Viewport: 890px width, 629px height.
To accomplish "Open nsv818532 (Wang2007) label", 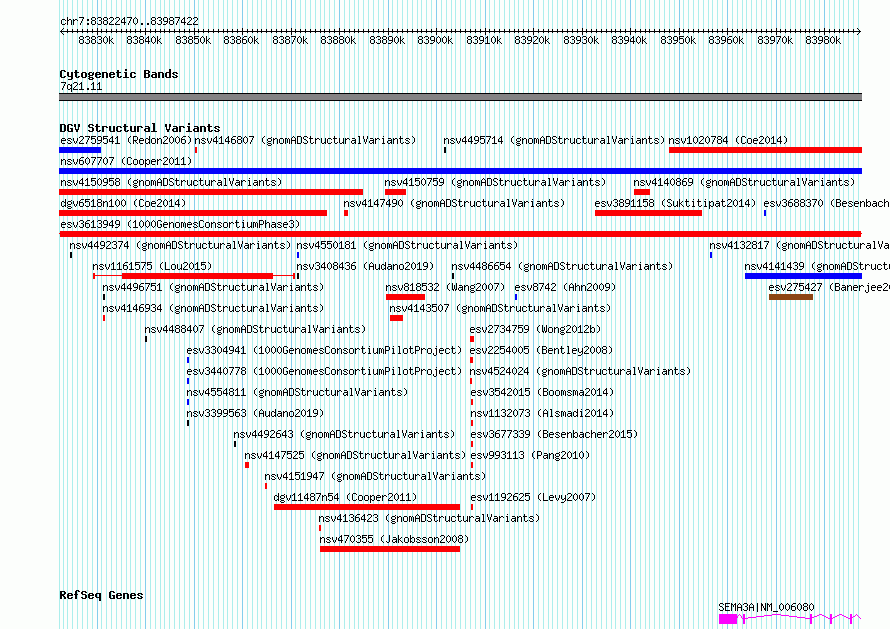I will pos(445,287).
